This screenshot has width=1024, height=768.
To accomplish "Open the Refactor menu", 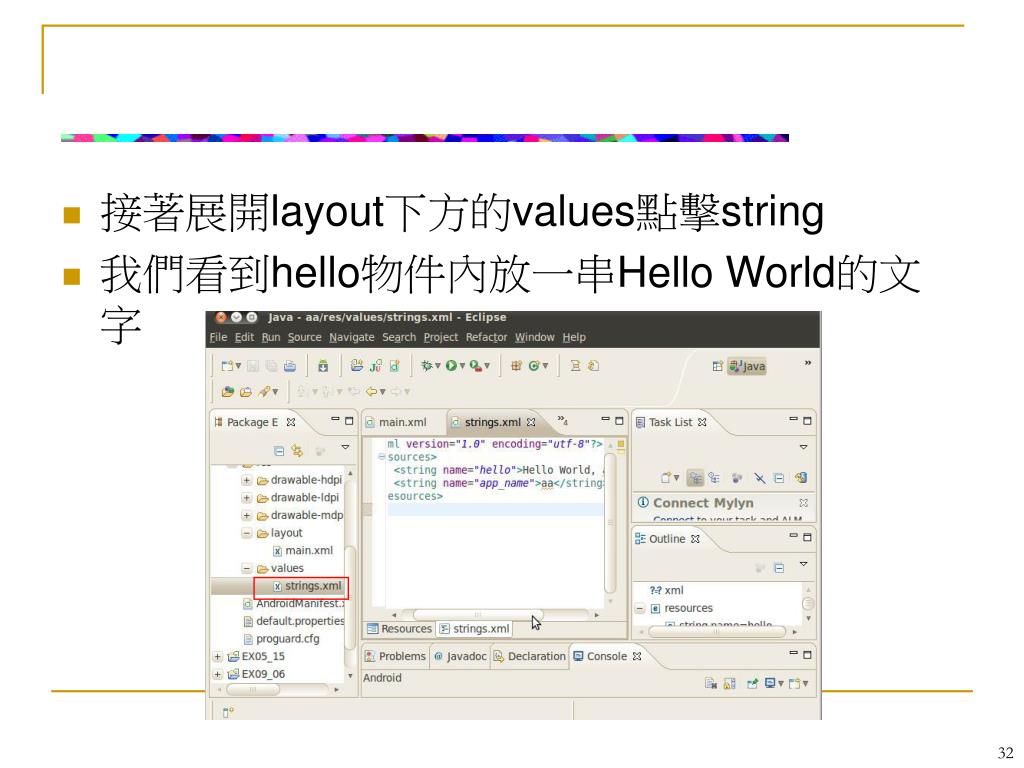I will tap(487, 337).
